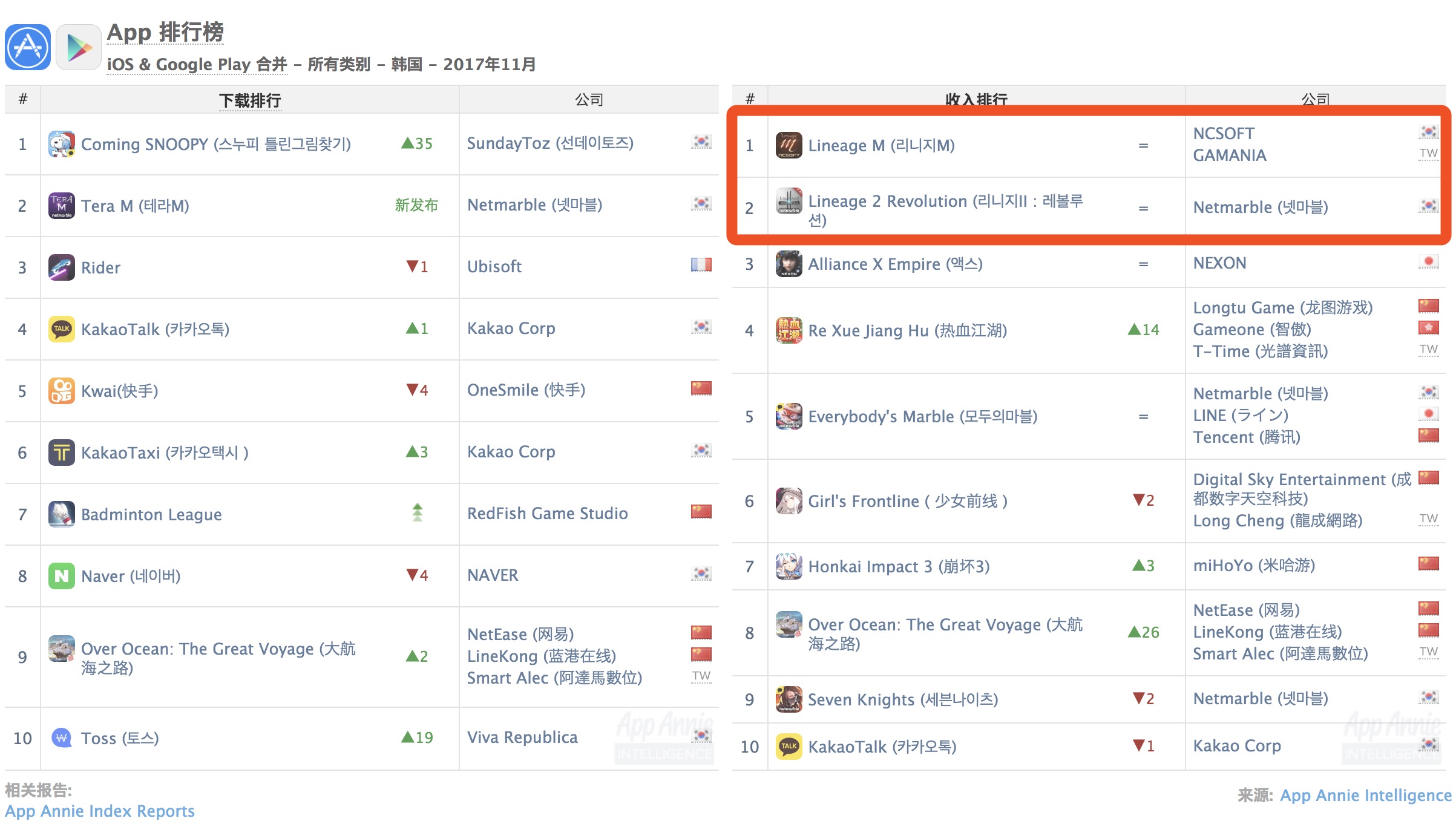Click the iOS App Store icon

[x=28, y=47]
